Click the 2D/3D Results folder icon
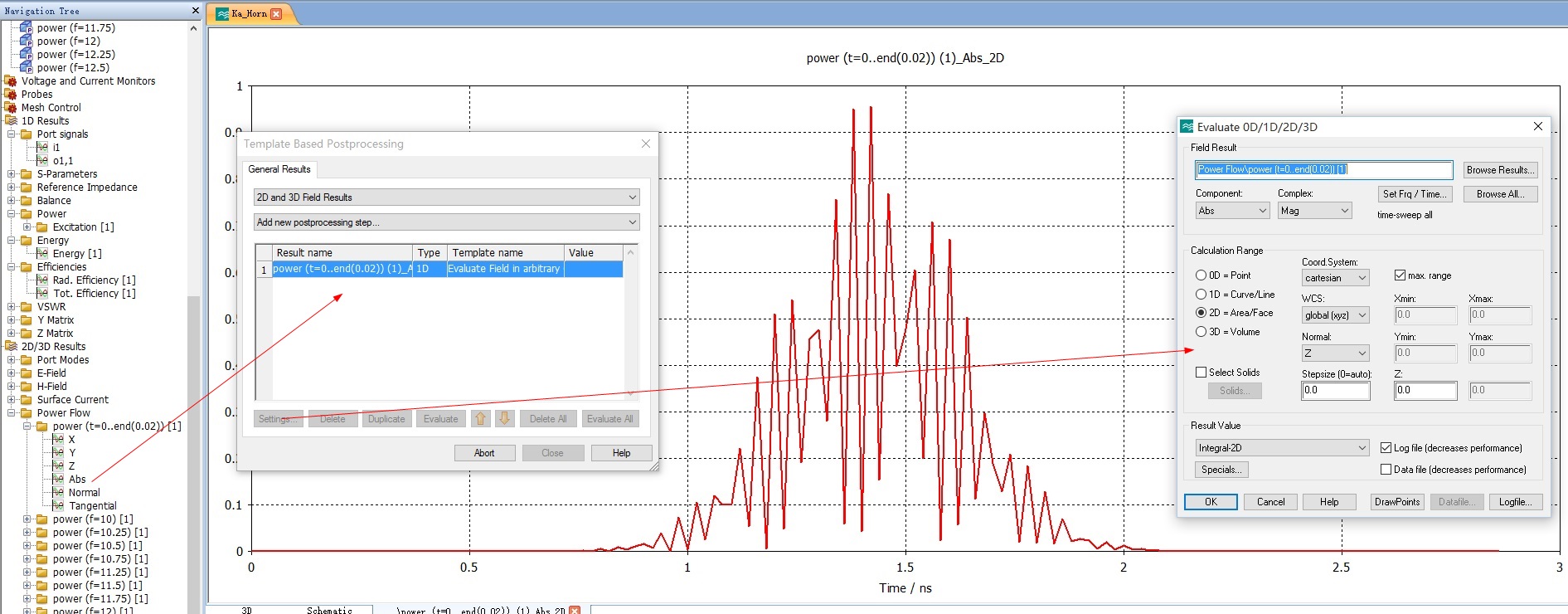 tap(11, 346)
